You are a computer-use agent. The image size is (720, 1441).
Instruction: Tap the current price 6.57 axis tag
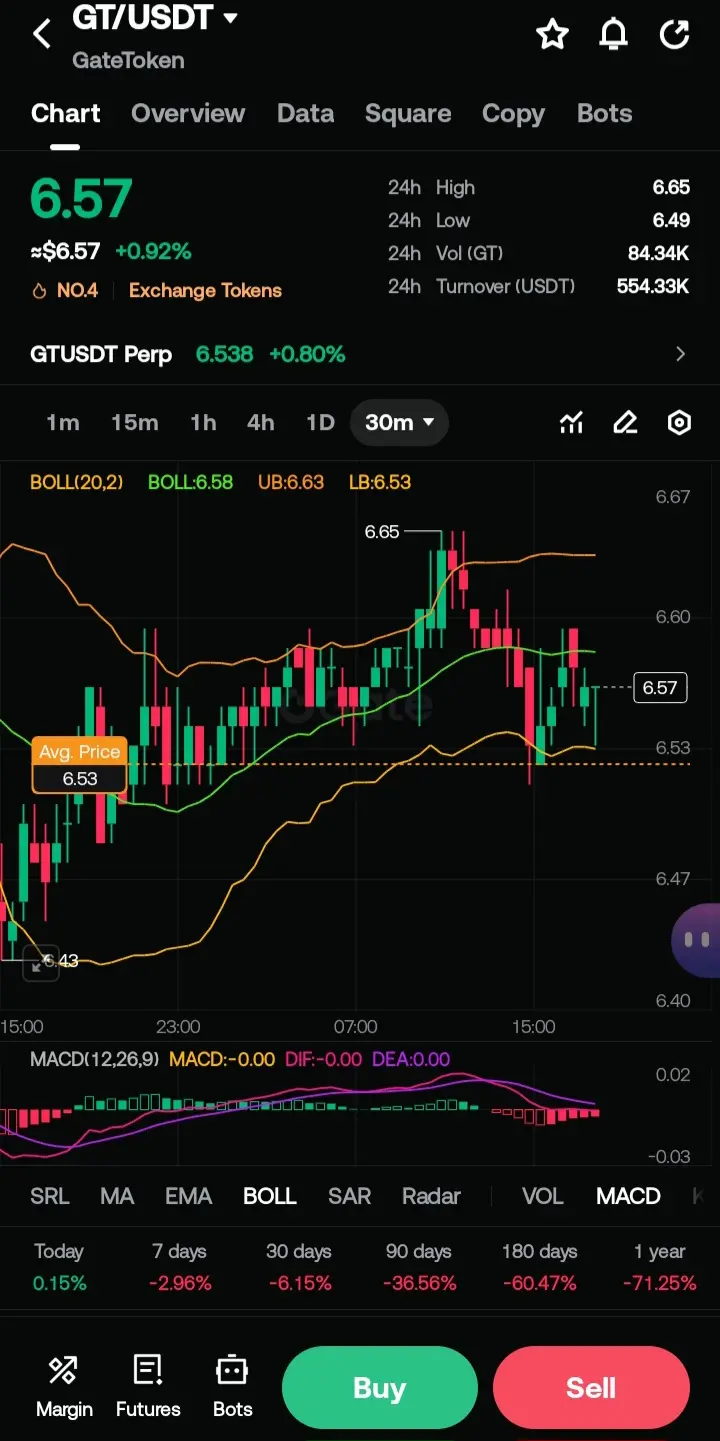coord(660,687)
